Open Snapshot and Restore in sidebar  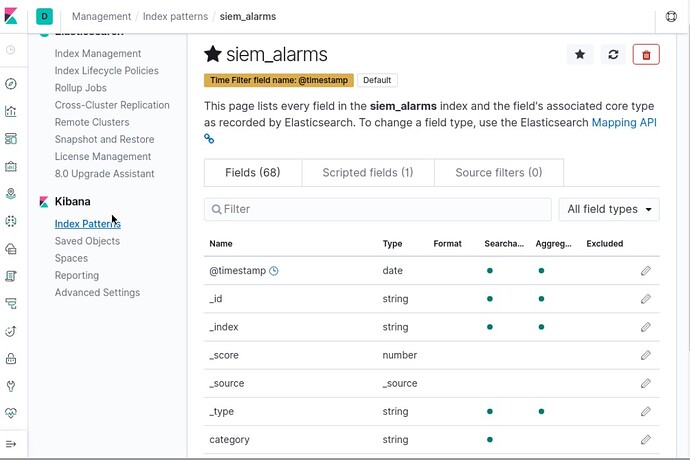pos(104,139)
